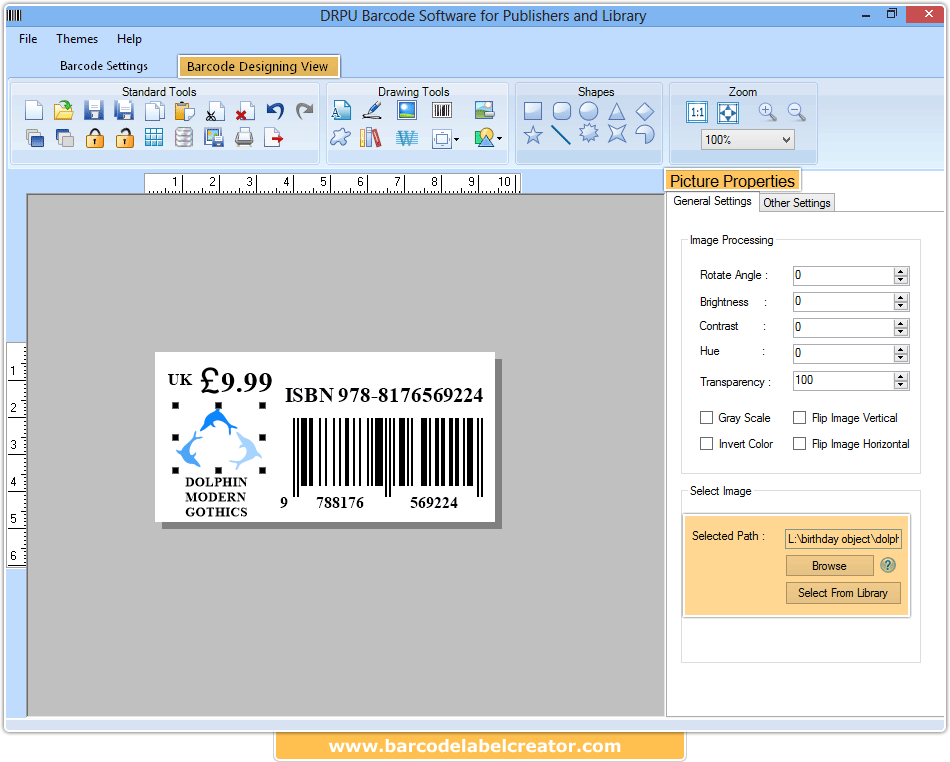Open the Help menu
The width and height of the screenshot is (950, 762).
[129, 39]
